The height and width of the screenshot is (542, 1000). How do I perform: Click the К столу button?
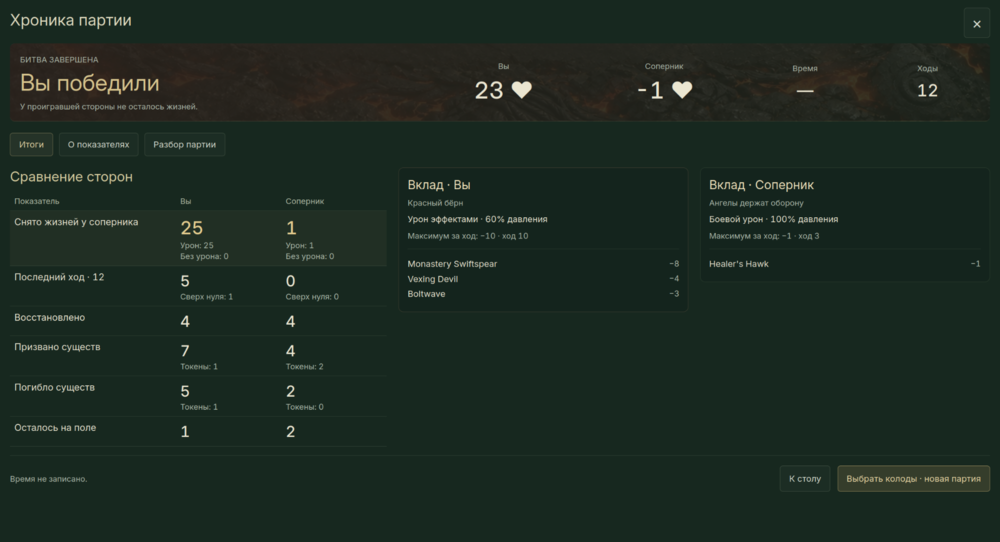coord(805,479)
